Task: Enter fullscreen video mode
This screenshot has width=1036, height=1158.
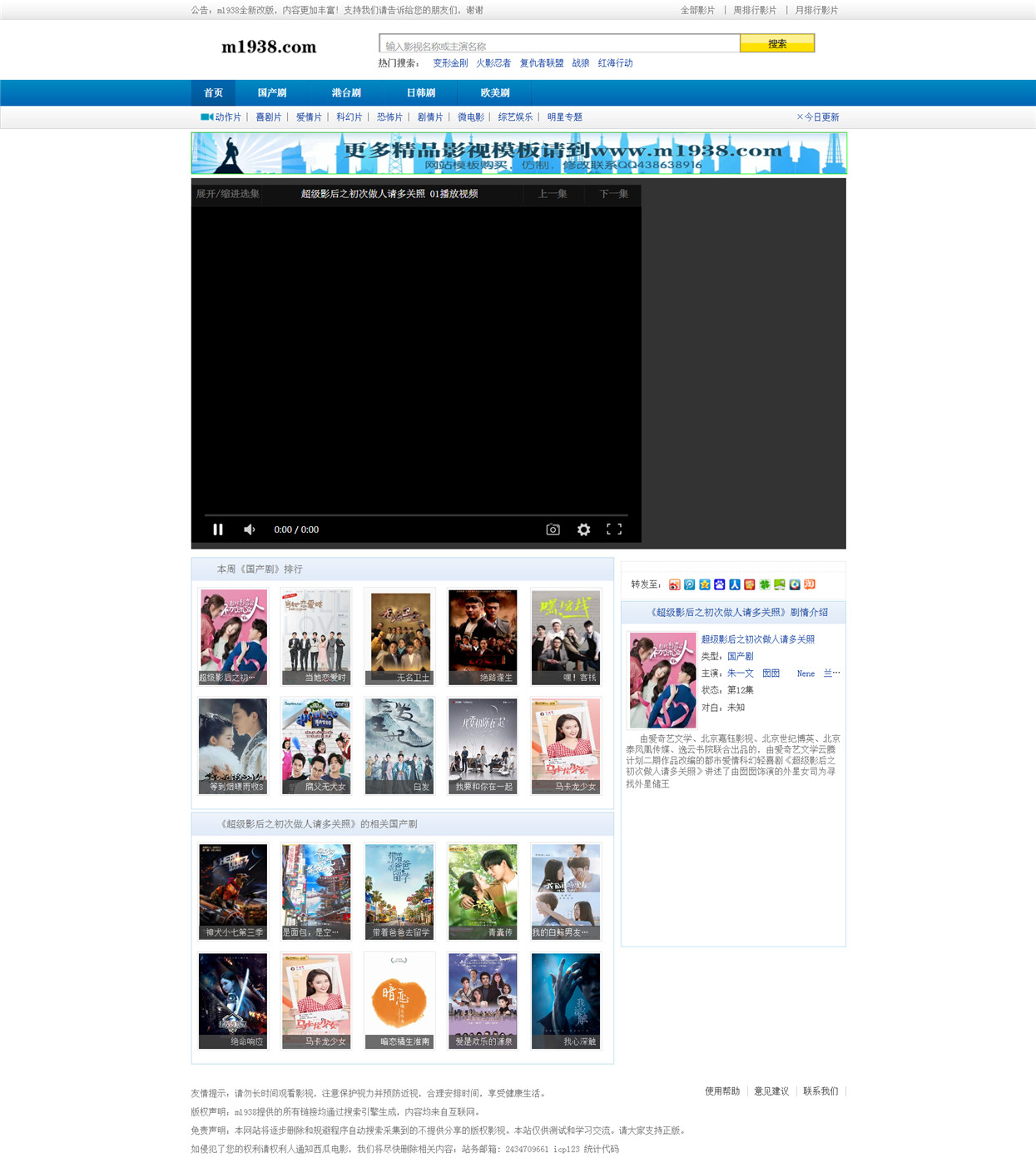Action: point(614,529)
